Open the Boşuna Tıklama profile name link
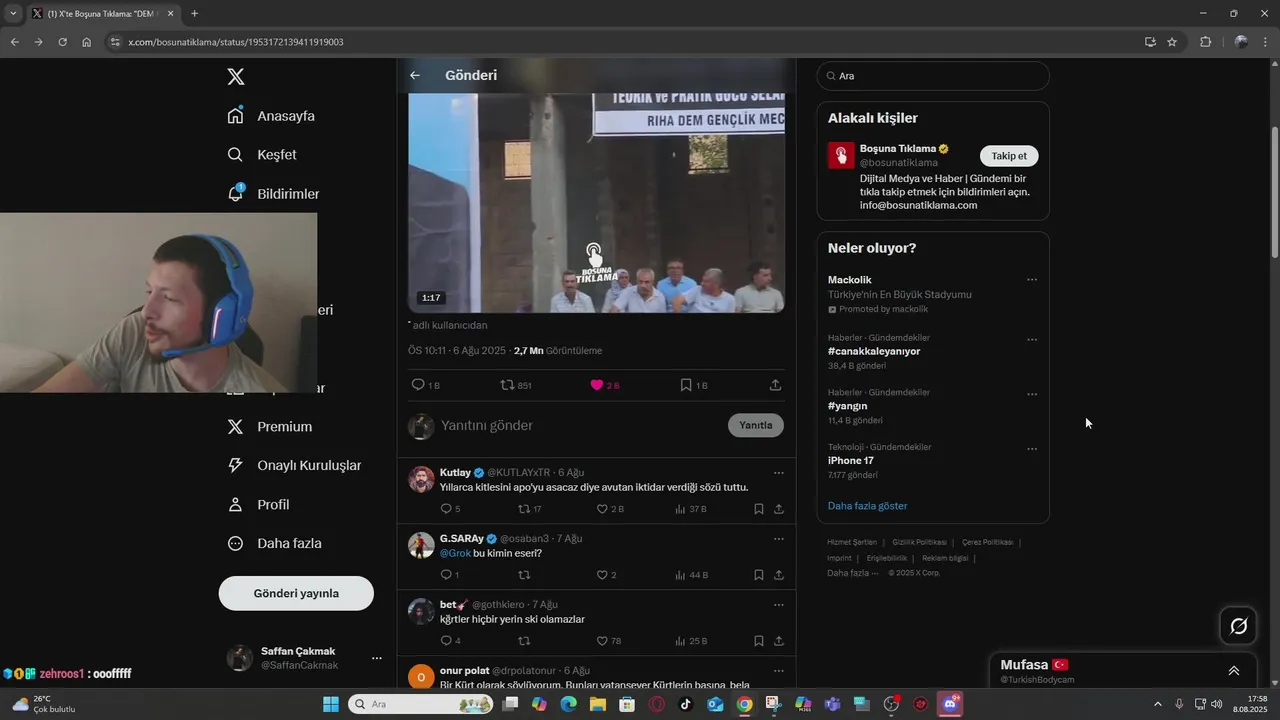This screenshot has height=720, width=1280. point(898,149)
